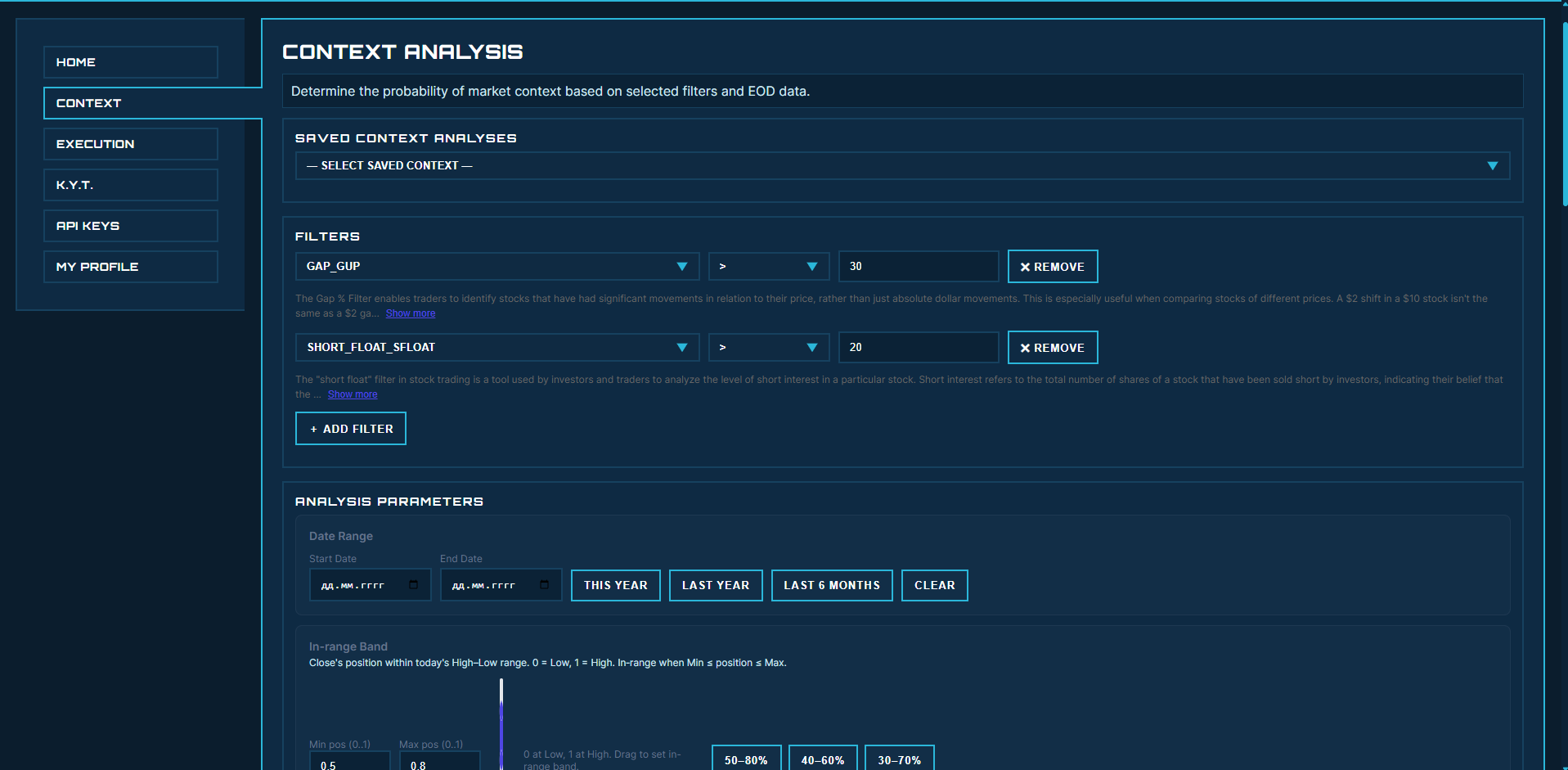Add a new filter
This screenshot has width=1568, height=770.
tap(351, 429)
